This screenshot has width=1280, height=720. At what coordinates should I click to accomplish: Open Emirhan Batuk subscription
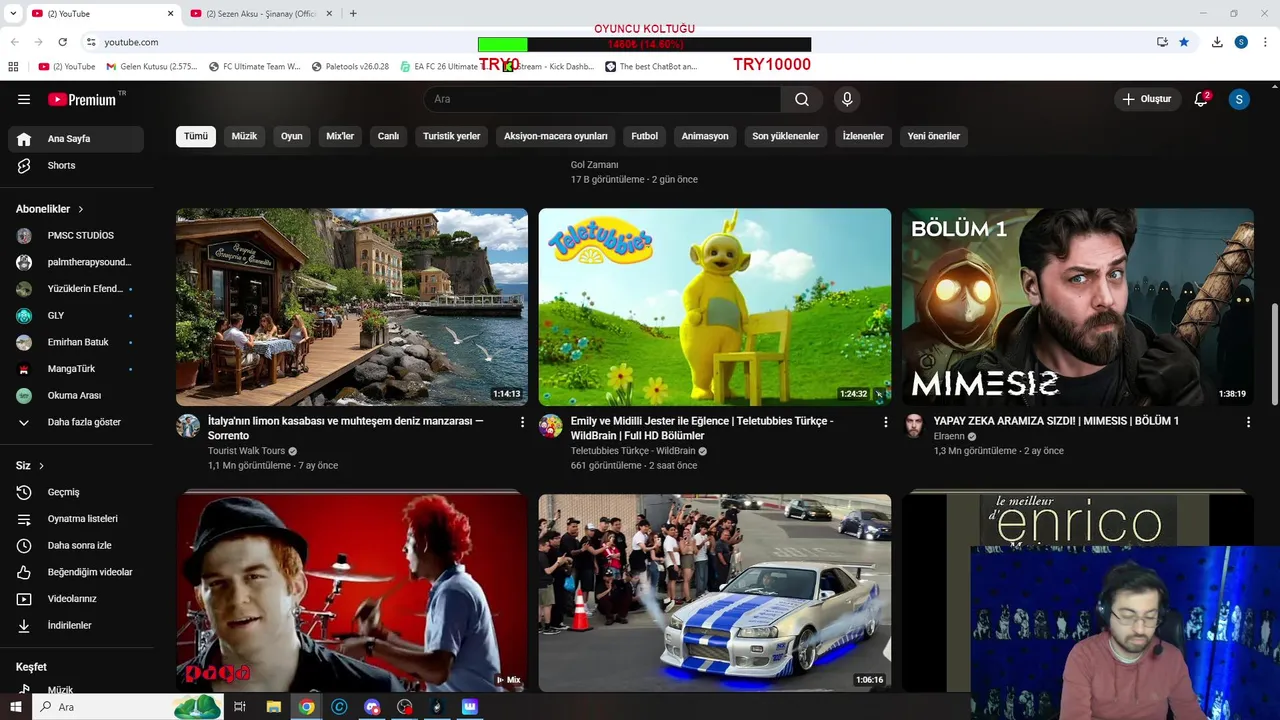pyautogui.click(x=76, y=342)
